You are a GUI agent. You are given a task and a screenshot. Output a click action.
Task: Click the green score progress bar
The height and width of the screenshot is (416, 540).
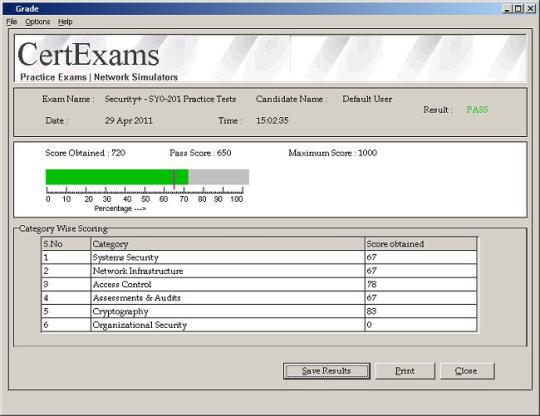coord(117,177)
